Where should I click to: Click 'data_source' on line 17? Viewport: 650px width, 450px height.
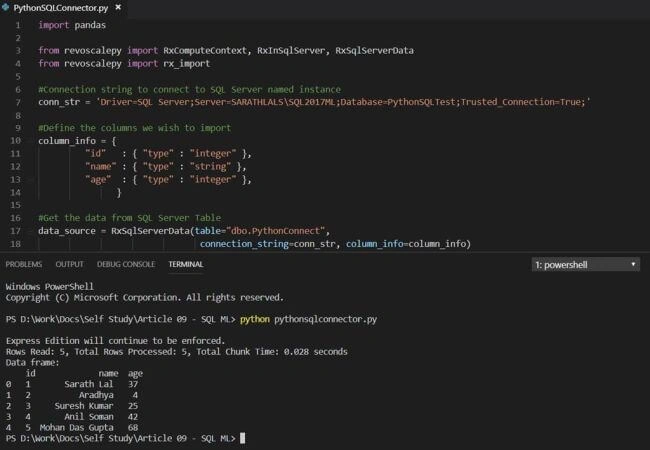pos(67,231)
